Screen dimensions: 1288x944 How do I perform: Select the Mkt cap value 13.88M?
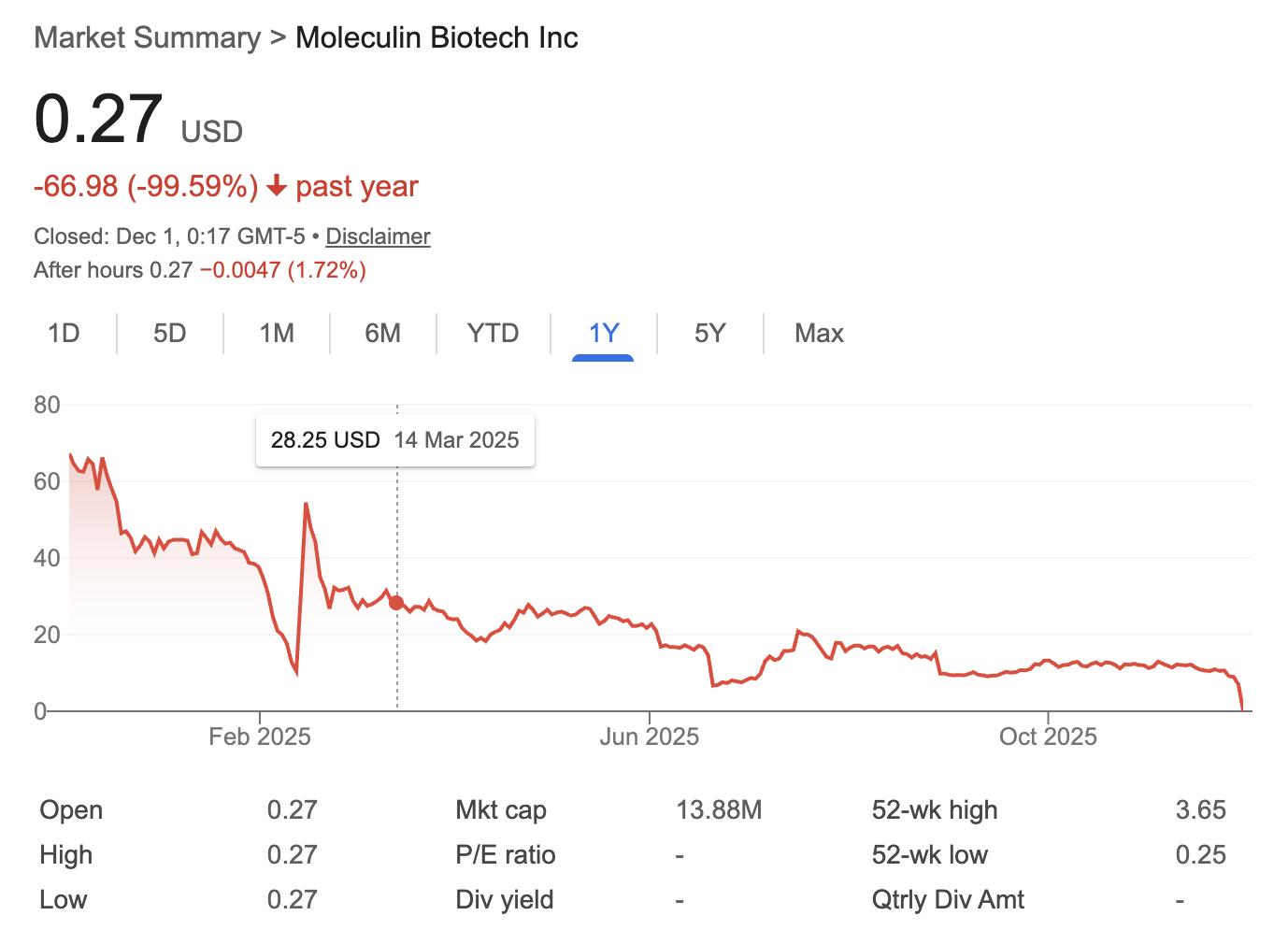click(x=718, y=809)
